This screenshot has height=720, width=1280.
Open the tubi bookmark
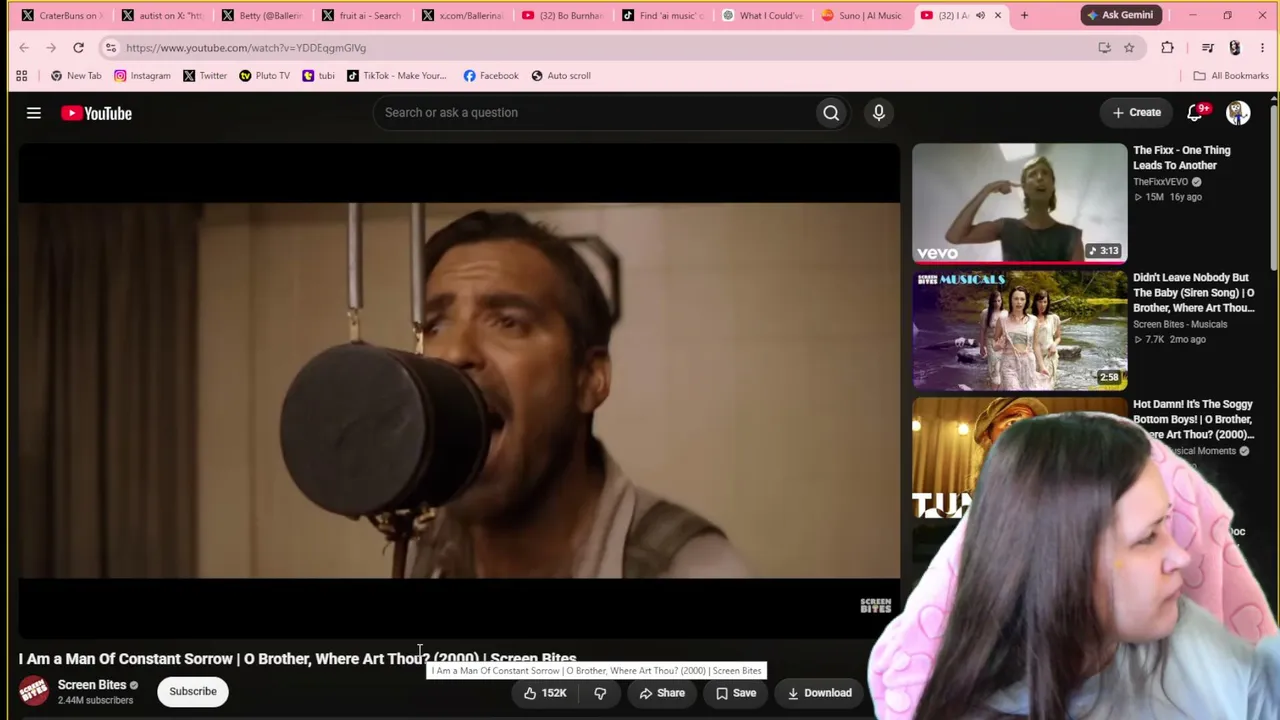[319, 75]
